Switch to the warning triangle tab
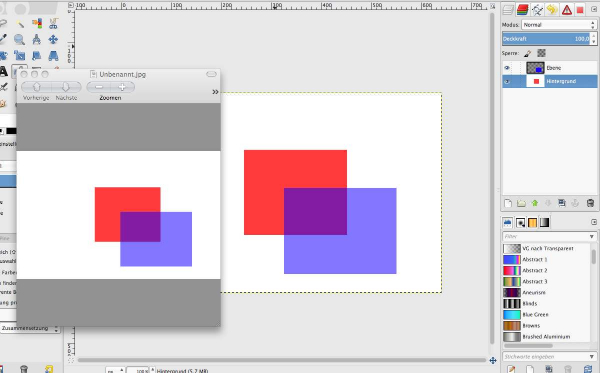Screen dimensions: 600x373 click(567, 10)
